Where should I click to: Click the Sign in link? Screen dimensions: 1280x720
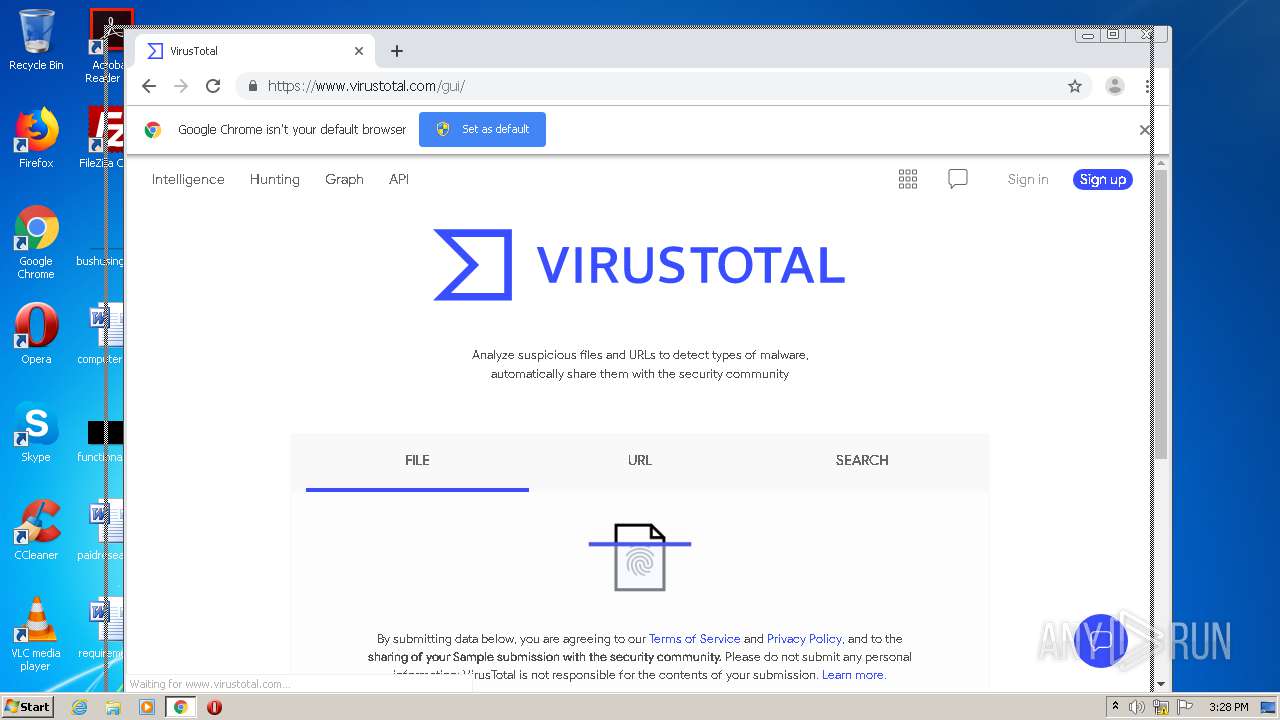1028,179
